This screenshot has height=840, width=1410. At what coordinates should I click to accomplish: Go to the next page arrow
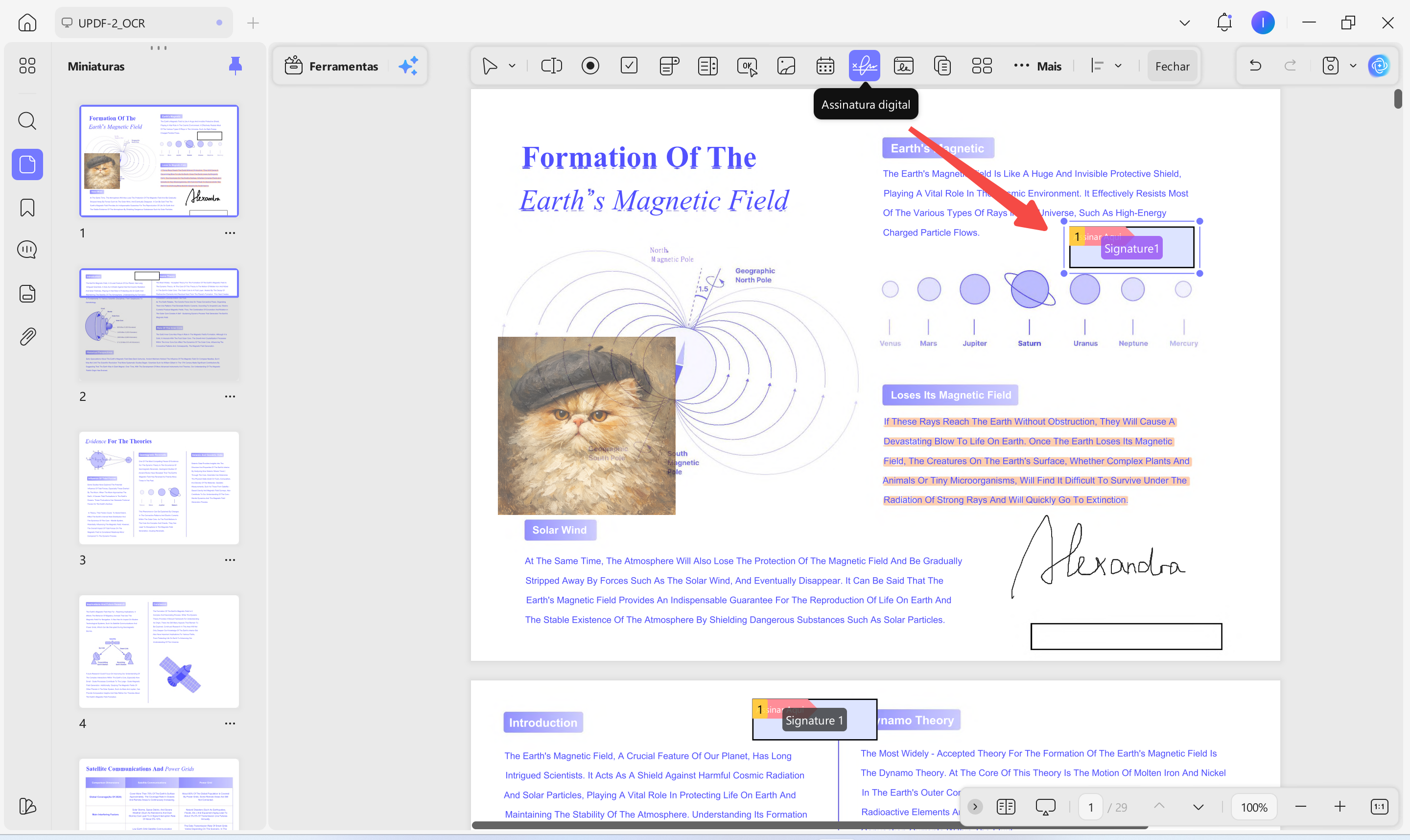tap(1198, 807)
